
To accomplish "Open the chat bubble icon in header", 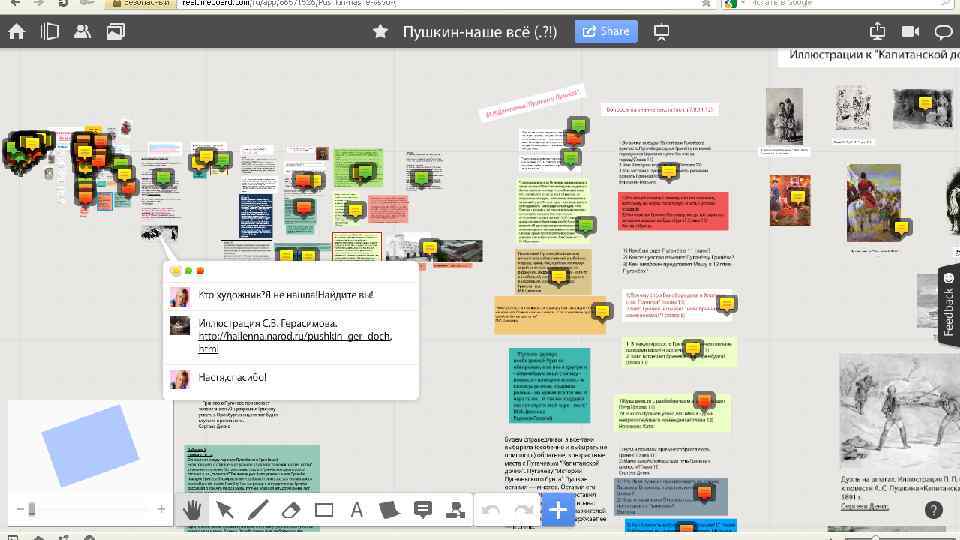I will click(x=943, y=32).
